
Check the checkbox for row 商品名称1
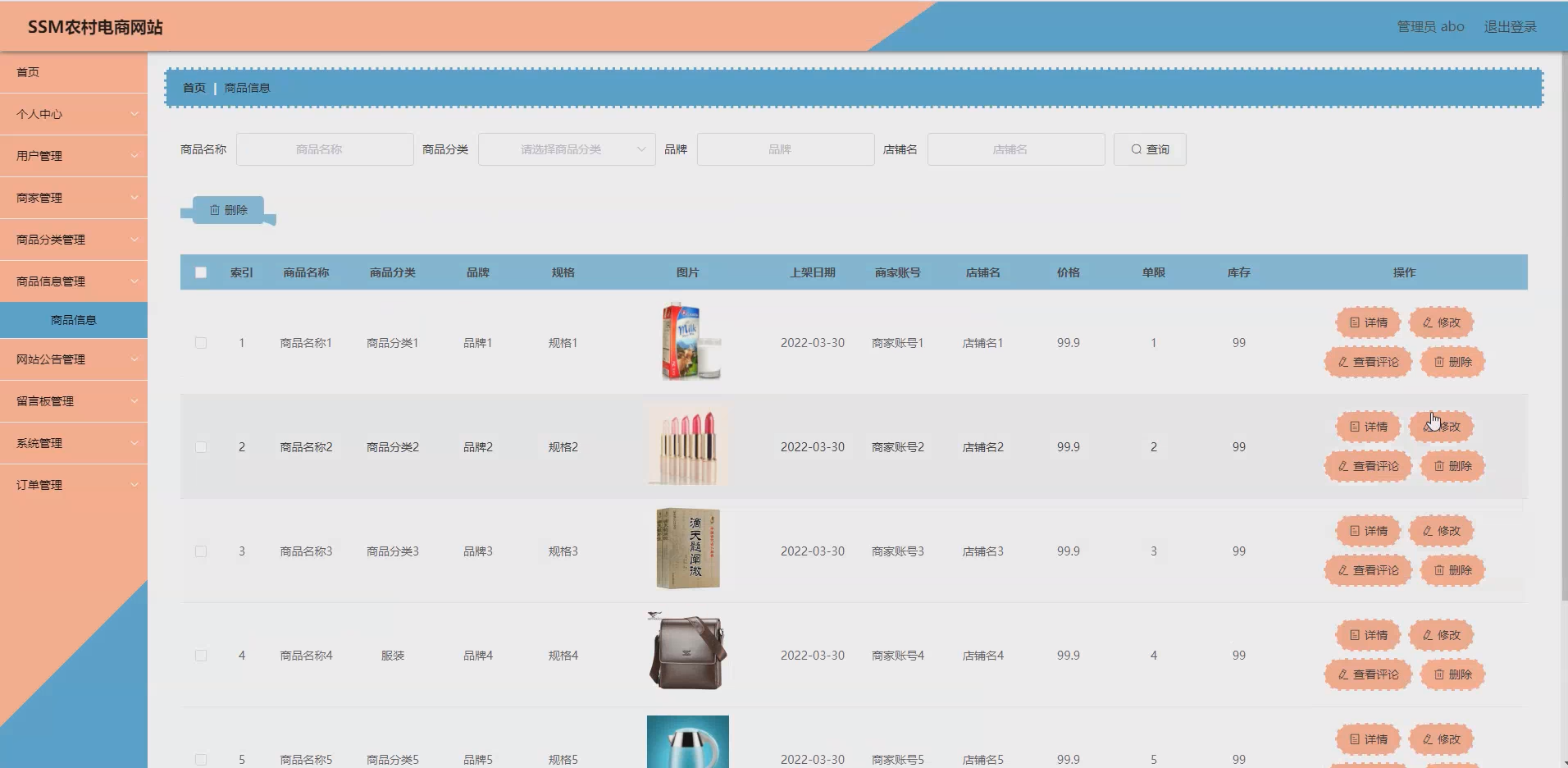[201, 343]
